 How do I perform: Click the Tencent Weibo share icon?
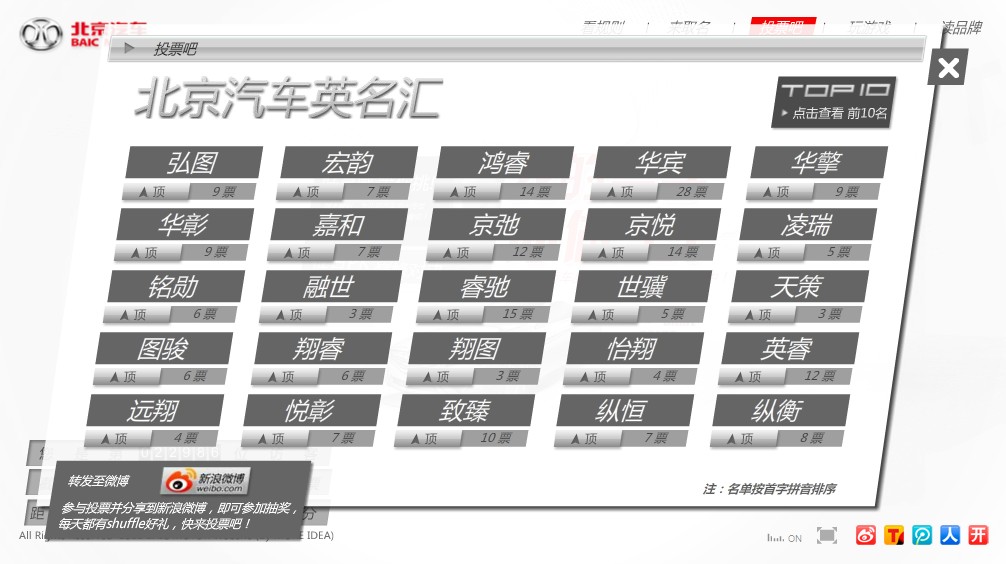pos(894,534)
